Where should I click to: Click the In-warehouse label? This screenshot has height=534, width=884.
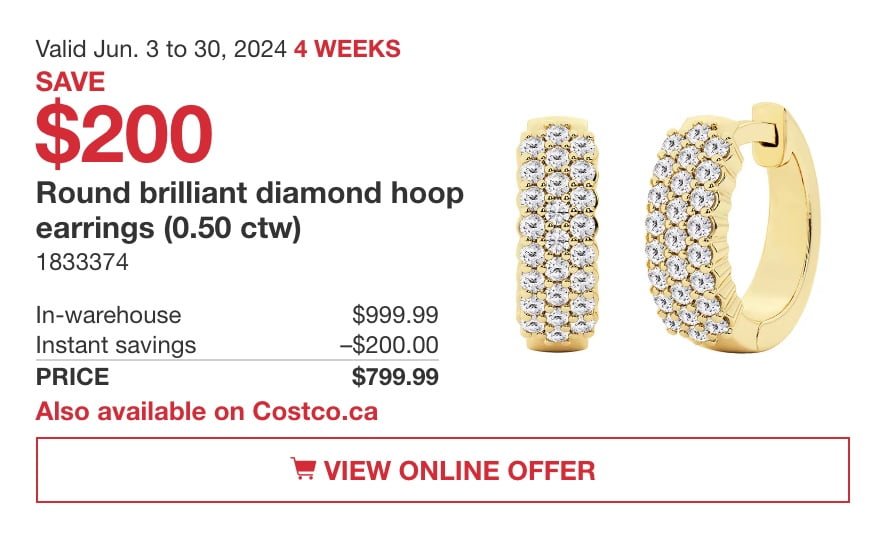pyautogui.click(x=108, y=315)
